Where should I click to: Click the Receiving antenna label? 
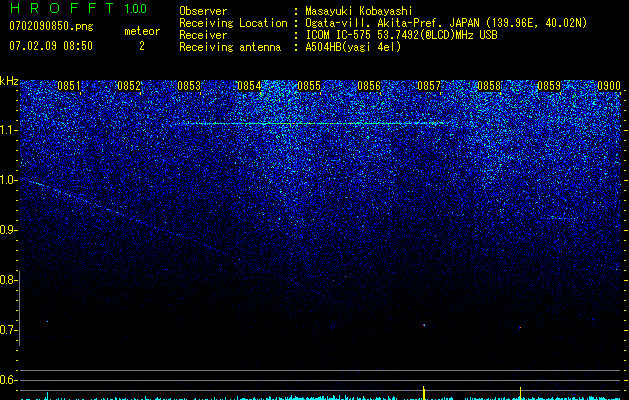click(230, 47)
